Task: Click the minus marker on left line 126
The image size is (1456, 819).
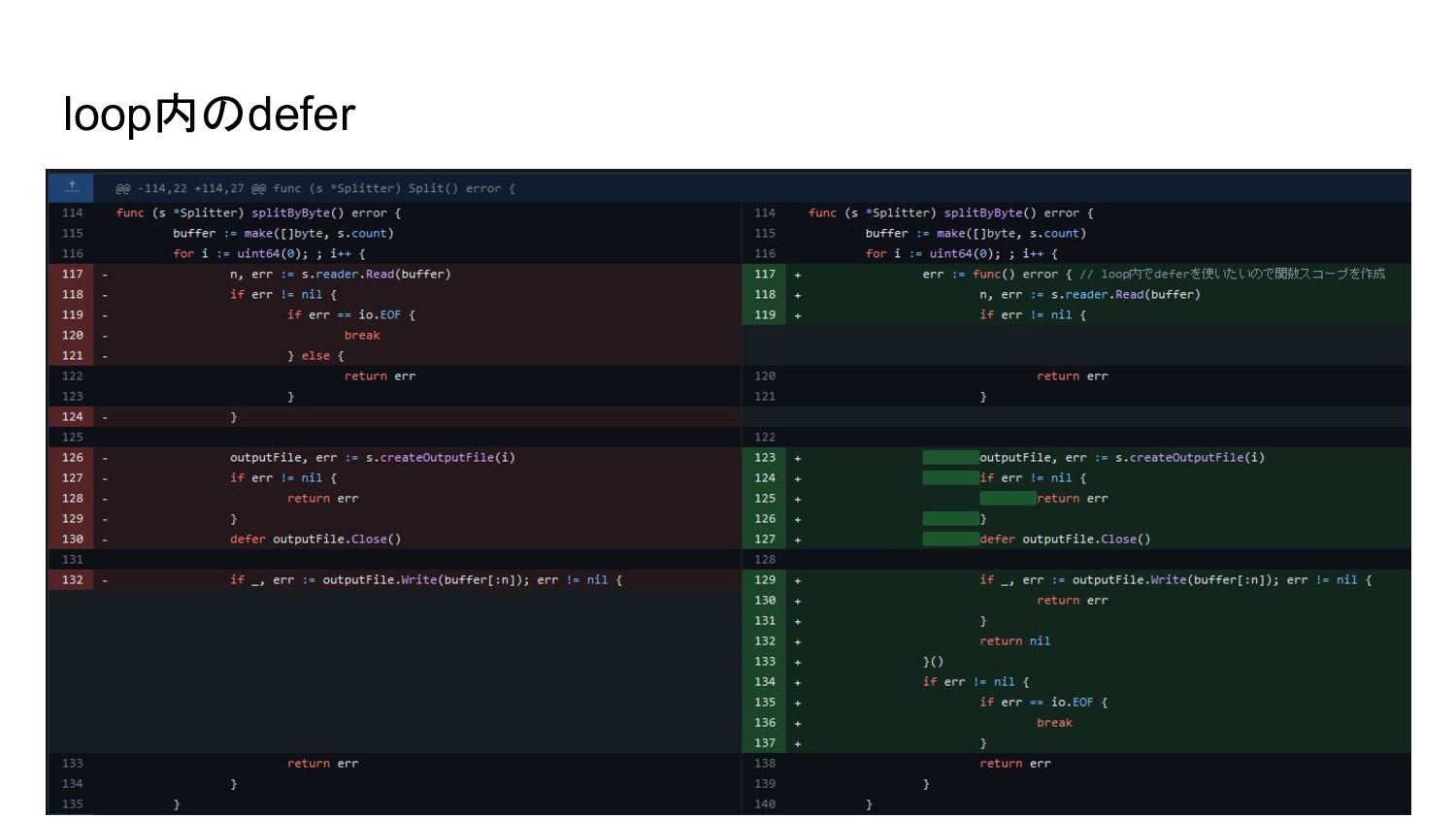Action: pyautogui.click(x=105, y=458)
